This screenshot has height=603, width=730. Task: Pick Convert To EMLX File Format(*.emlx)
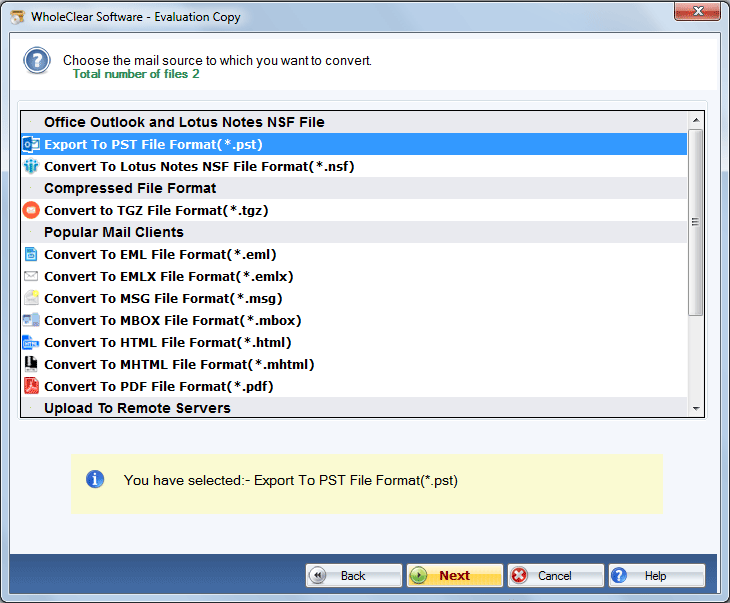pos(354,276)
